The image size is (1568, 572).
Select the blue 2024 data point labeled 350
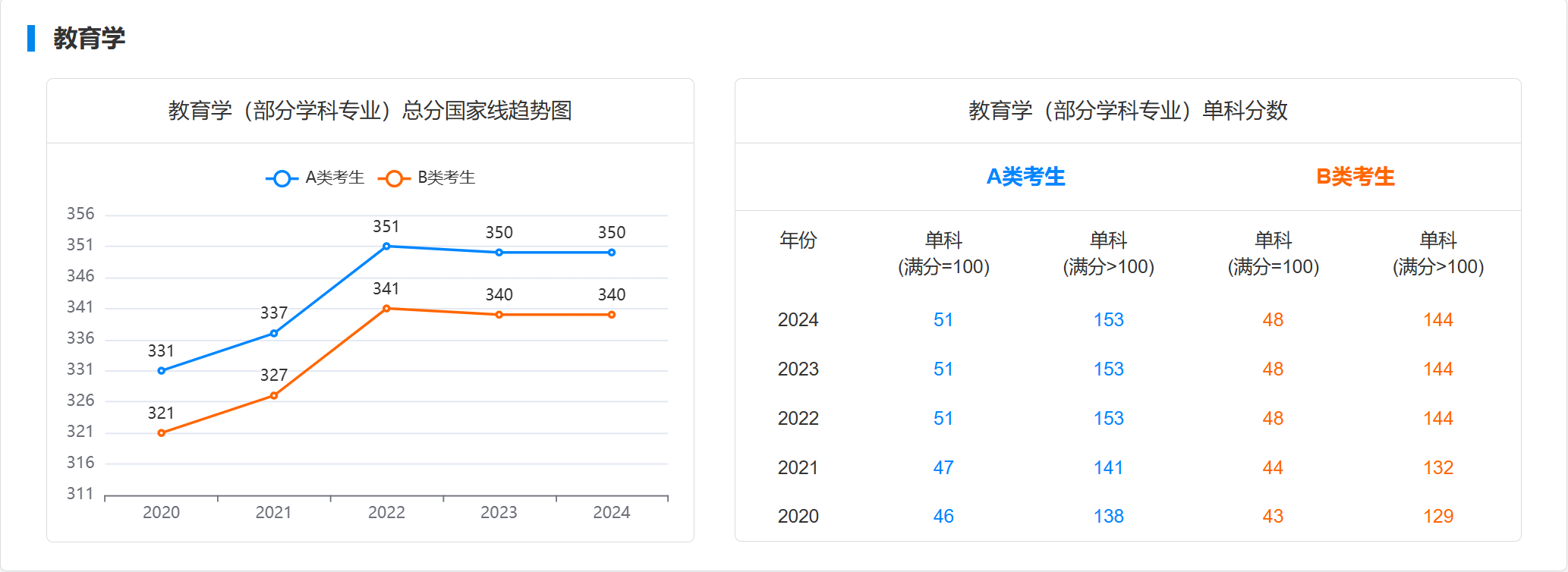point(612,253)
